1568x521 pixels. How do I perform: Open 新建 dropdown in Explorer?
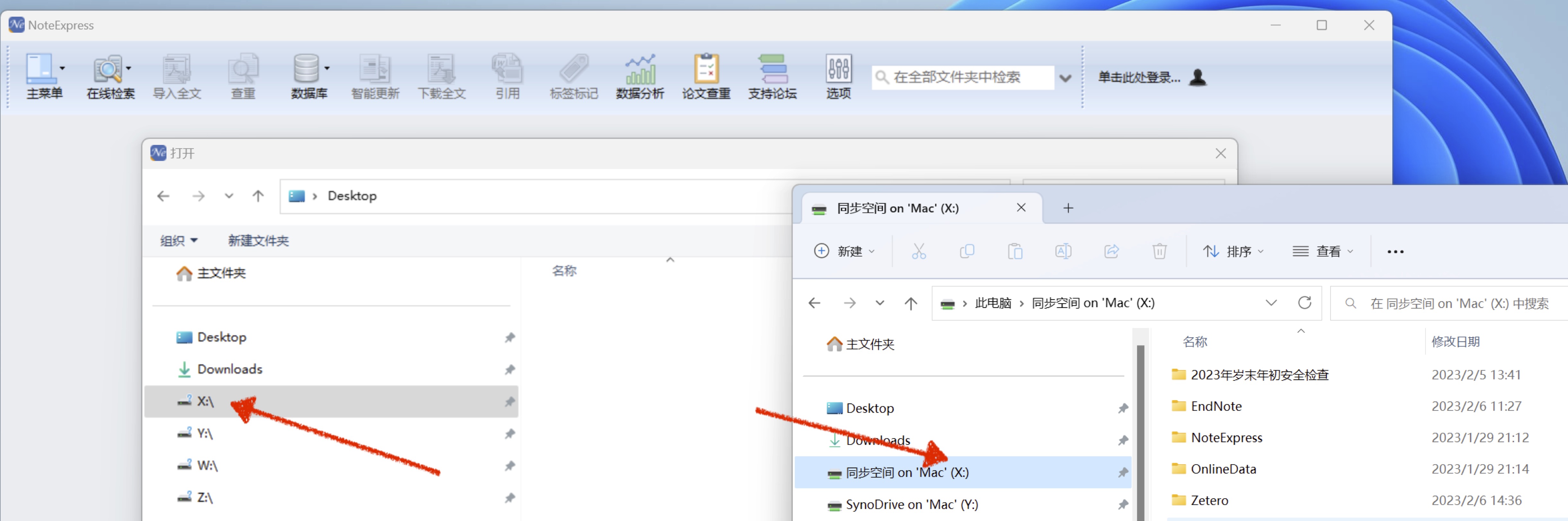844,251
